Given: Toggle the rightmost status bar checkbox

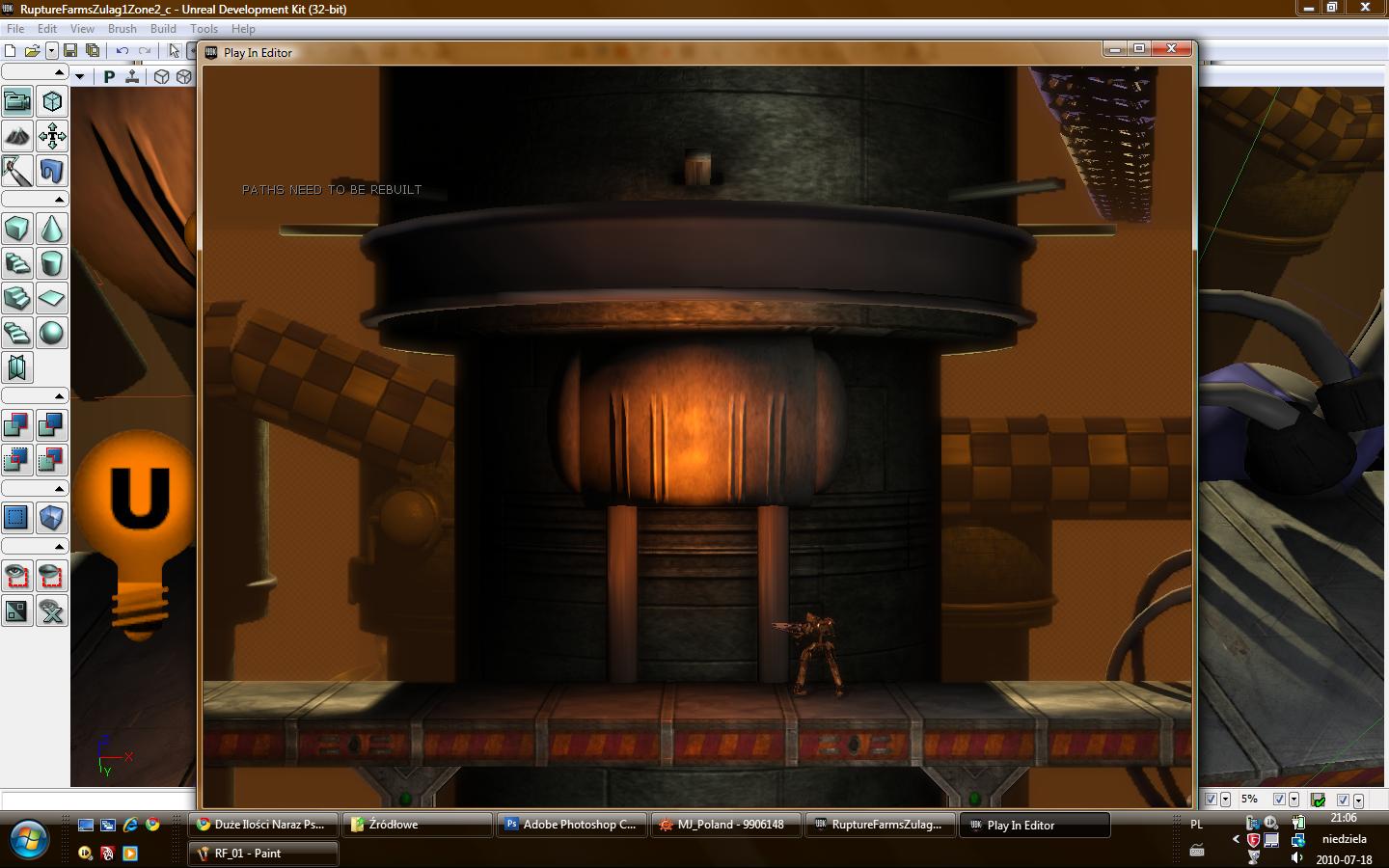Looking at the screenshot, I should click(1343, 800).
